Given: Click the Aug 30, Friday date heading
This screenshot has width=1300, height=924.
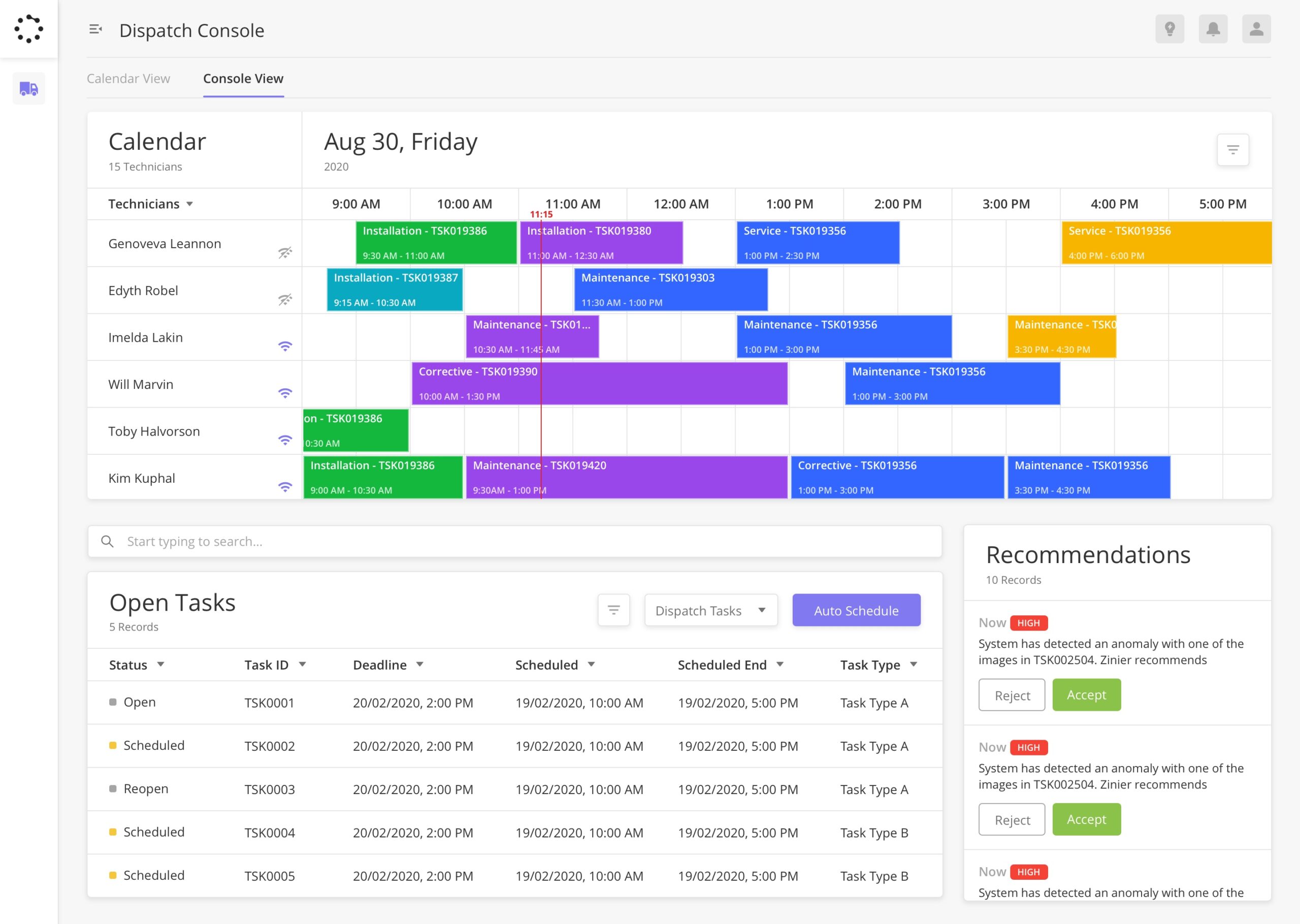Looking at the screenshot, I should point(401,142).
